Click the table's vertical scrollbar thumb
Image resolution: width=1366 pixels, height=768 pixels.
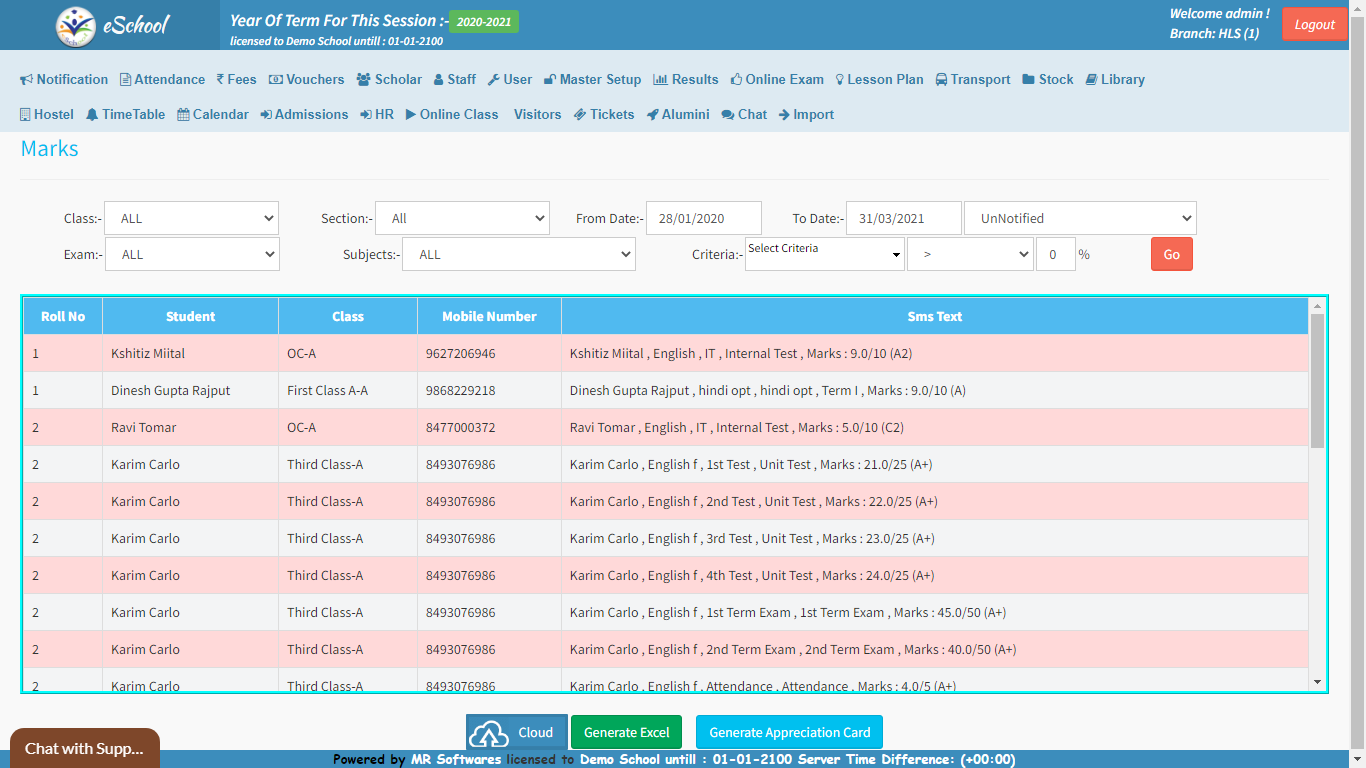1317,380
